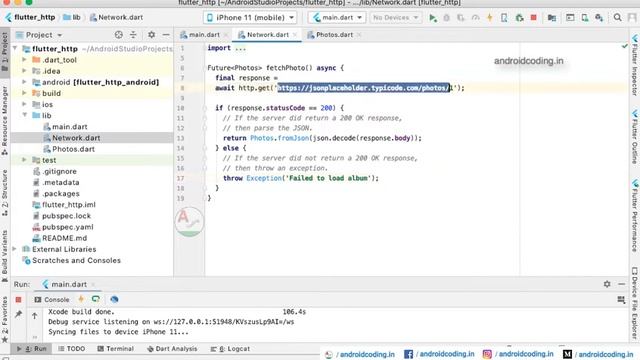Image resolution: width=640 pixels, height=360 pixels.
Task: Click the Profile gauge icon
Action: point(475,18)
